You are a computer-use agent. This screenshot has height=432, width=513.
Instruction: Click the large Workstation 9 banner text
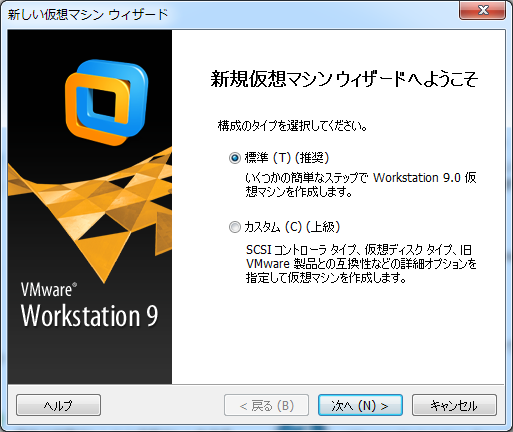(89, 315)
